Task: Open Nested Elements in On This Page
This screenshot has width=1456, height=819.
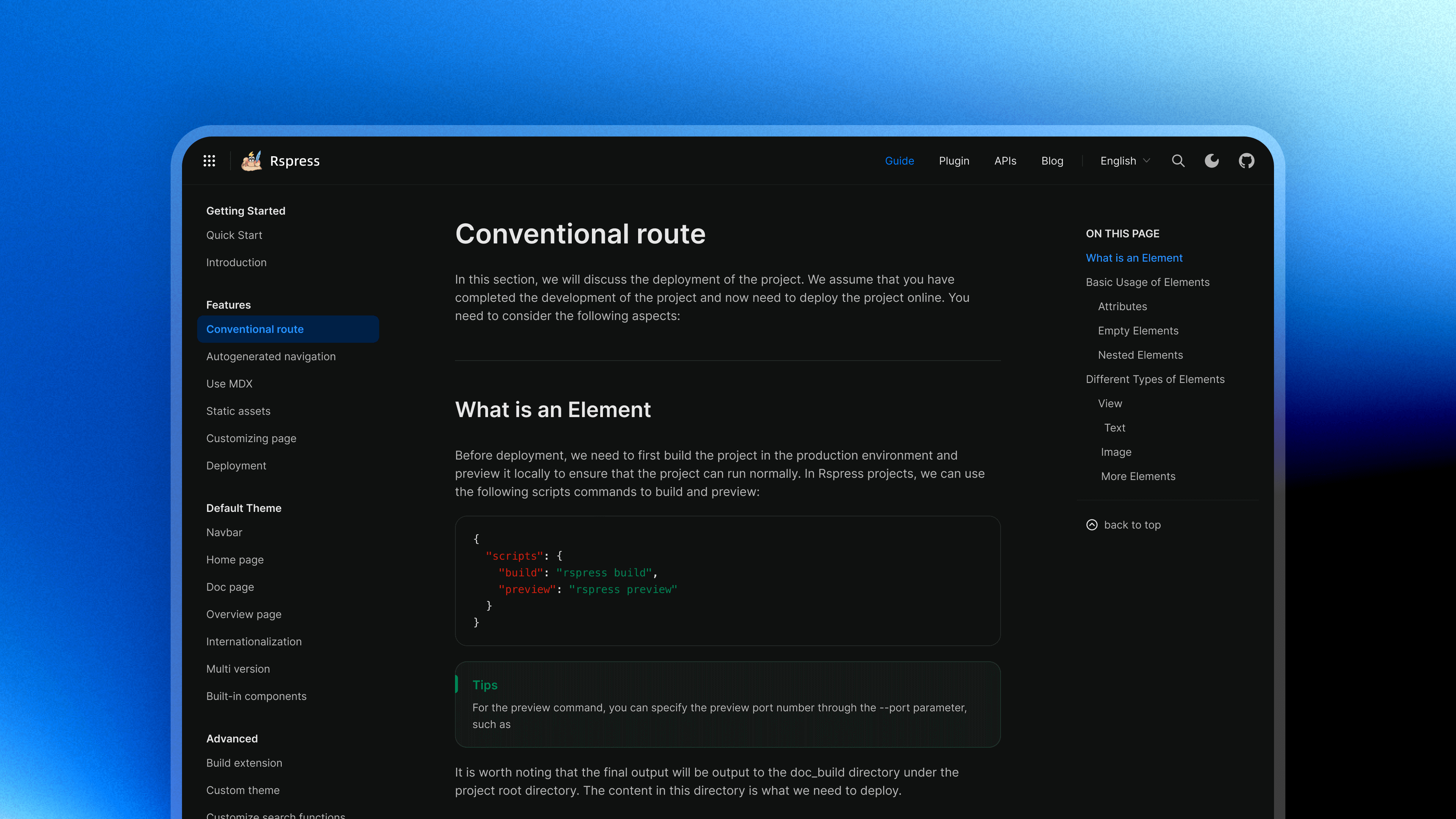Action: coord(1140,355)
